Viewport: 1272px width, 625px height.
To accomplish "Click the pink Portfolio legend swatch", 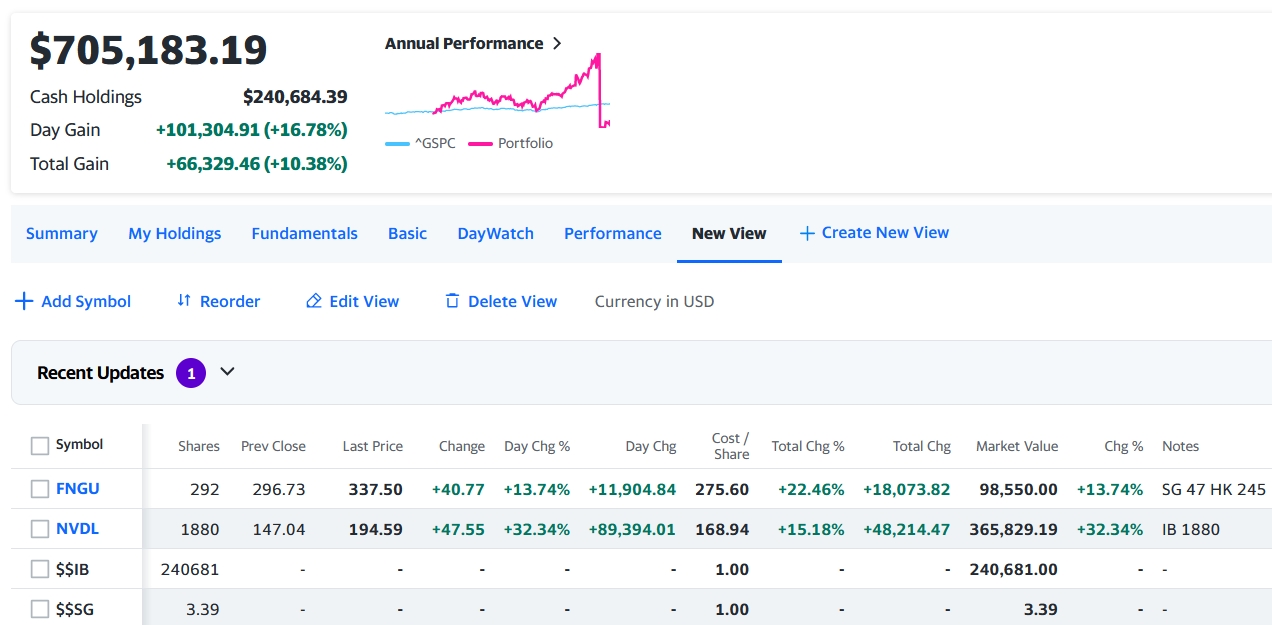I will (x=481, y=143).
